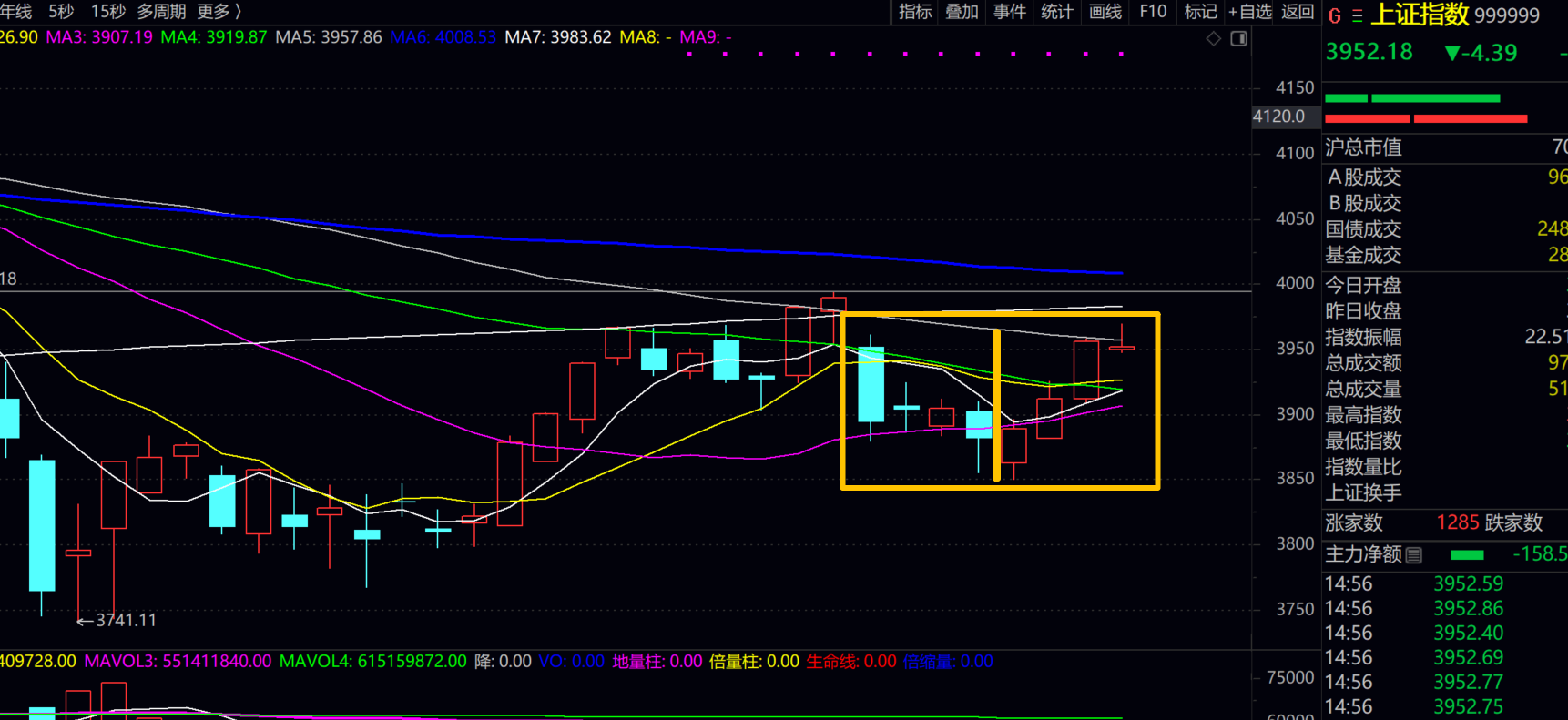Click the 4150 price axis label
The height and width of the screenshot is (720, 1568).
(x=1295, y=88)
